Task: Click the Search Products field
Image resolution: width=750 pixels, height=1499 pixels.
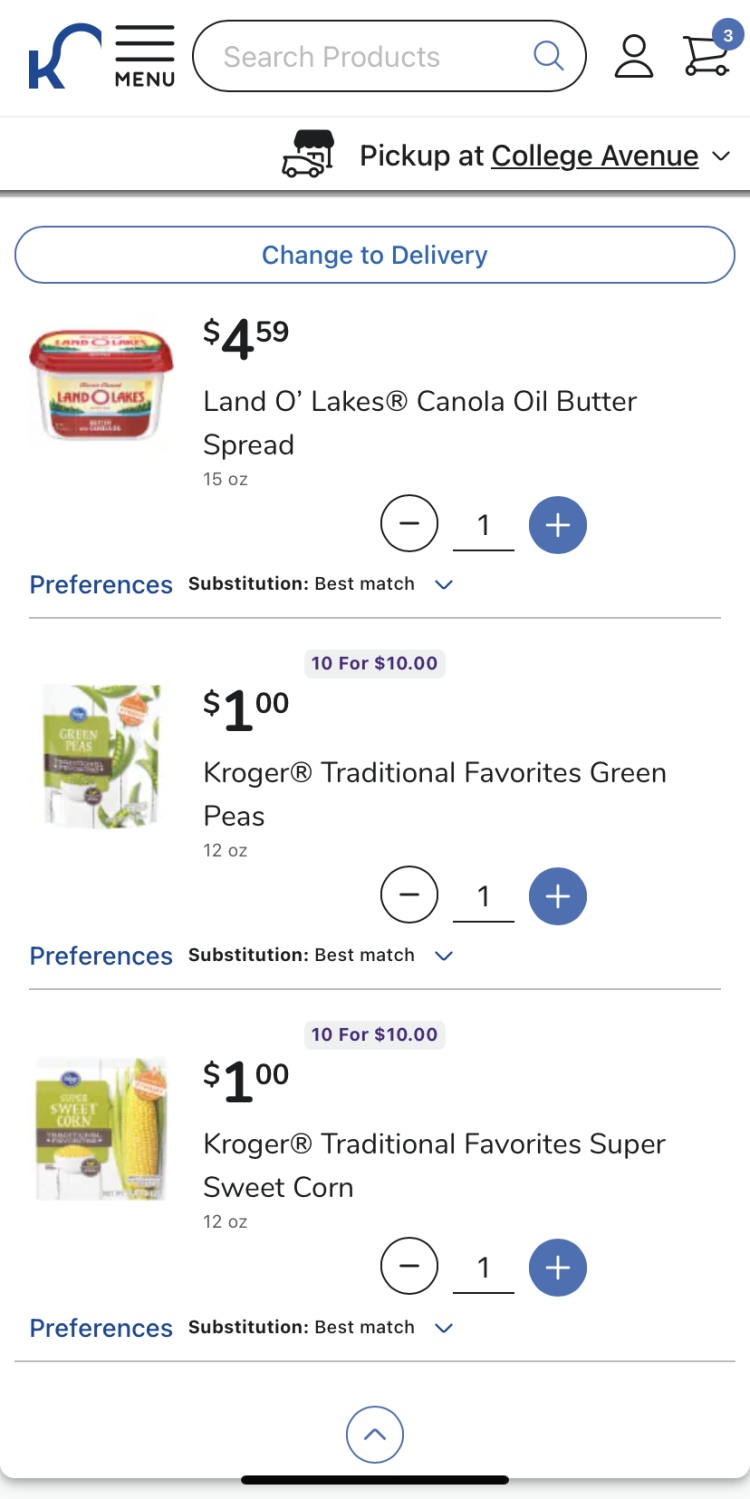Action: 370,56
